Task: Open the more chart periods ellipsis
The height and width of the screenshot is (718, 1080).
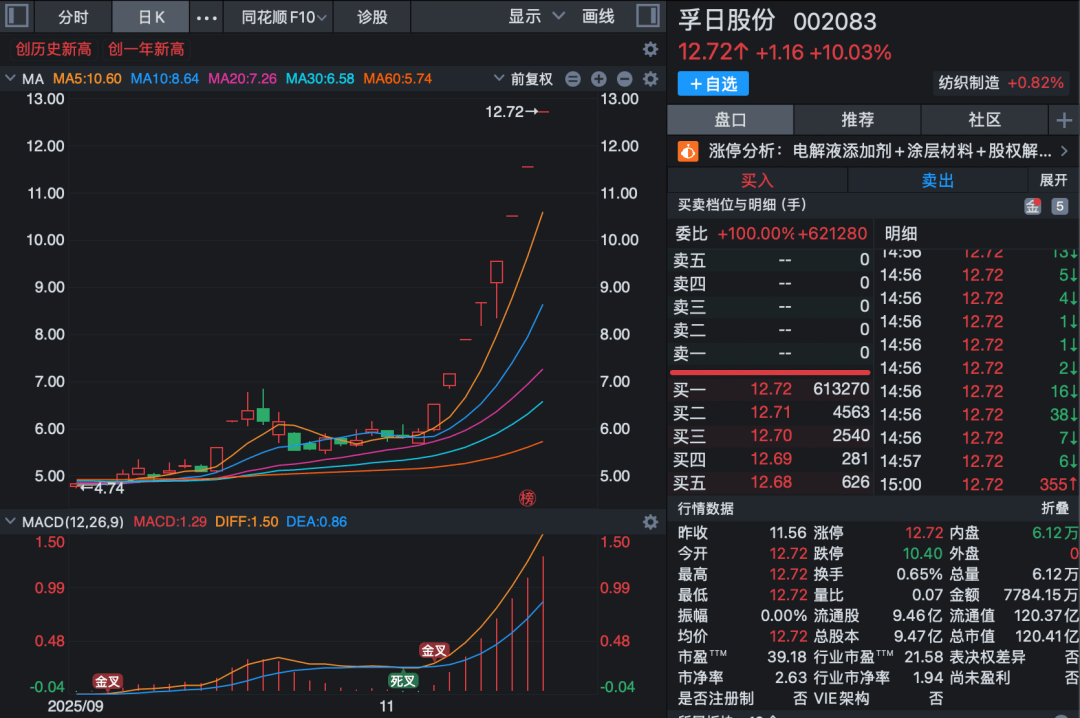Action: click(207, 18)
